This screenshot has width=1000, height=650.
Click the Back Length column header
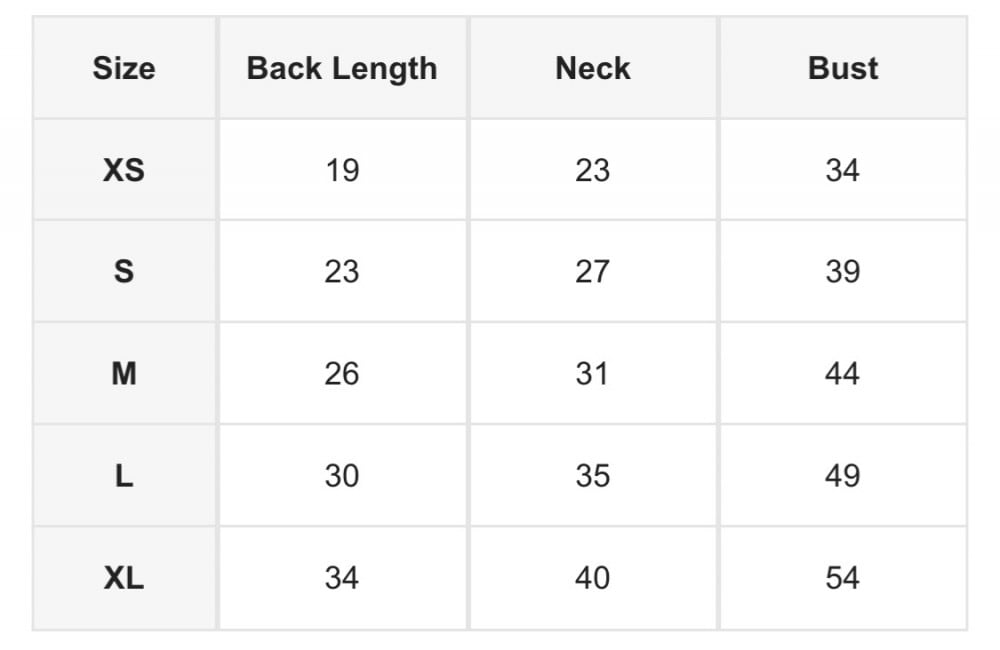342,68
